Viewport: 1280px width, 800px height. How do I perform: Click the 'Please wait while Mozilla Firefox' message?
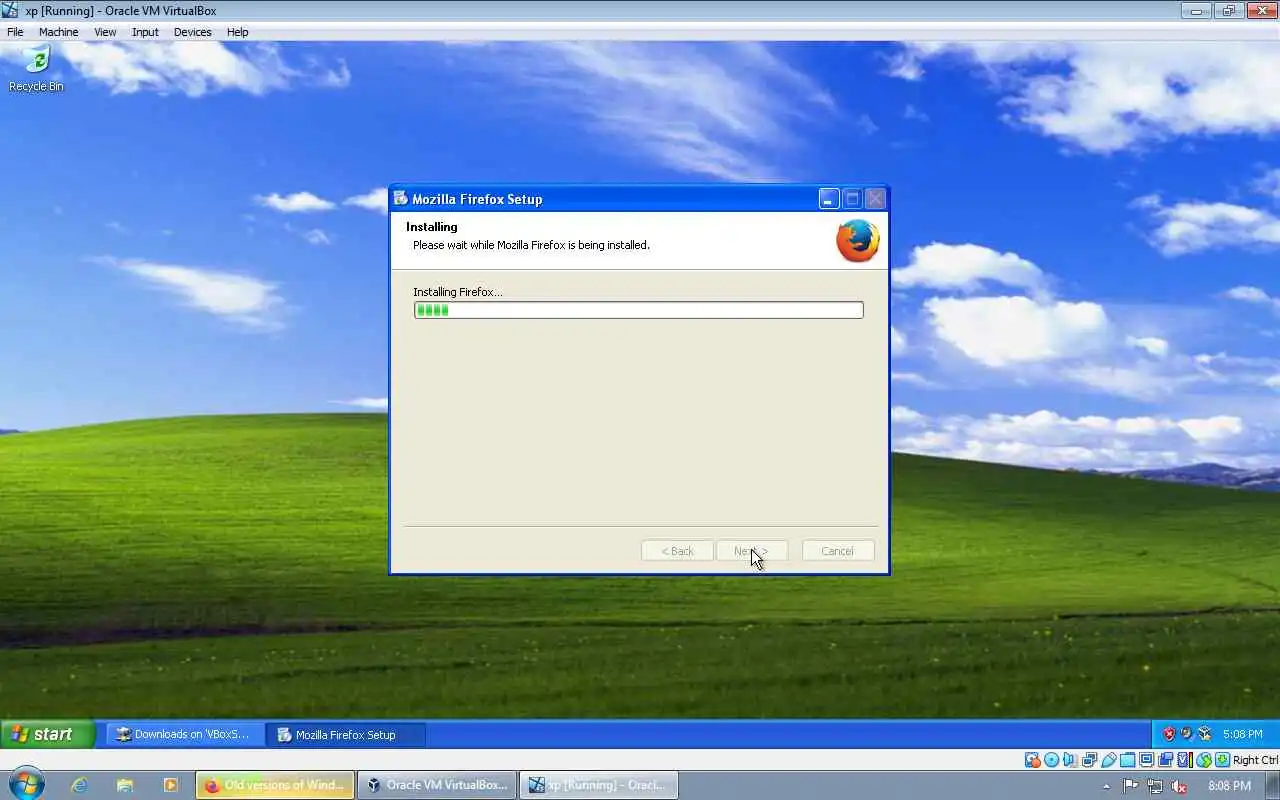531,245
